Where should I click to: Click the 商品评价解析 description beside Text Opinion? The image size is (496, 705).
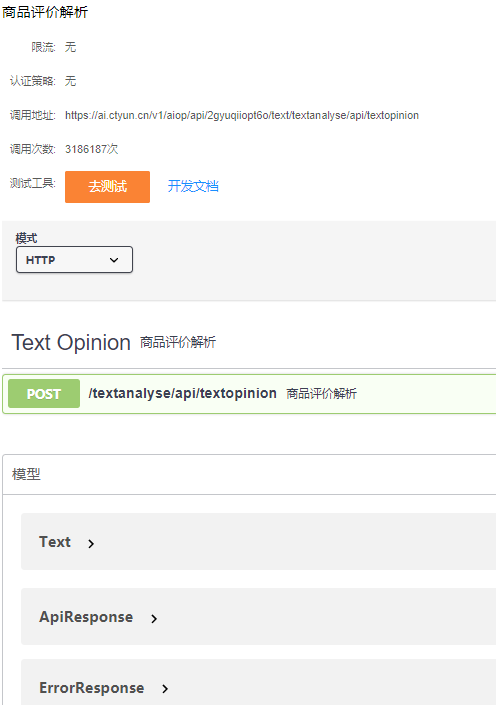(x=178, y=343)
